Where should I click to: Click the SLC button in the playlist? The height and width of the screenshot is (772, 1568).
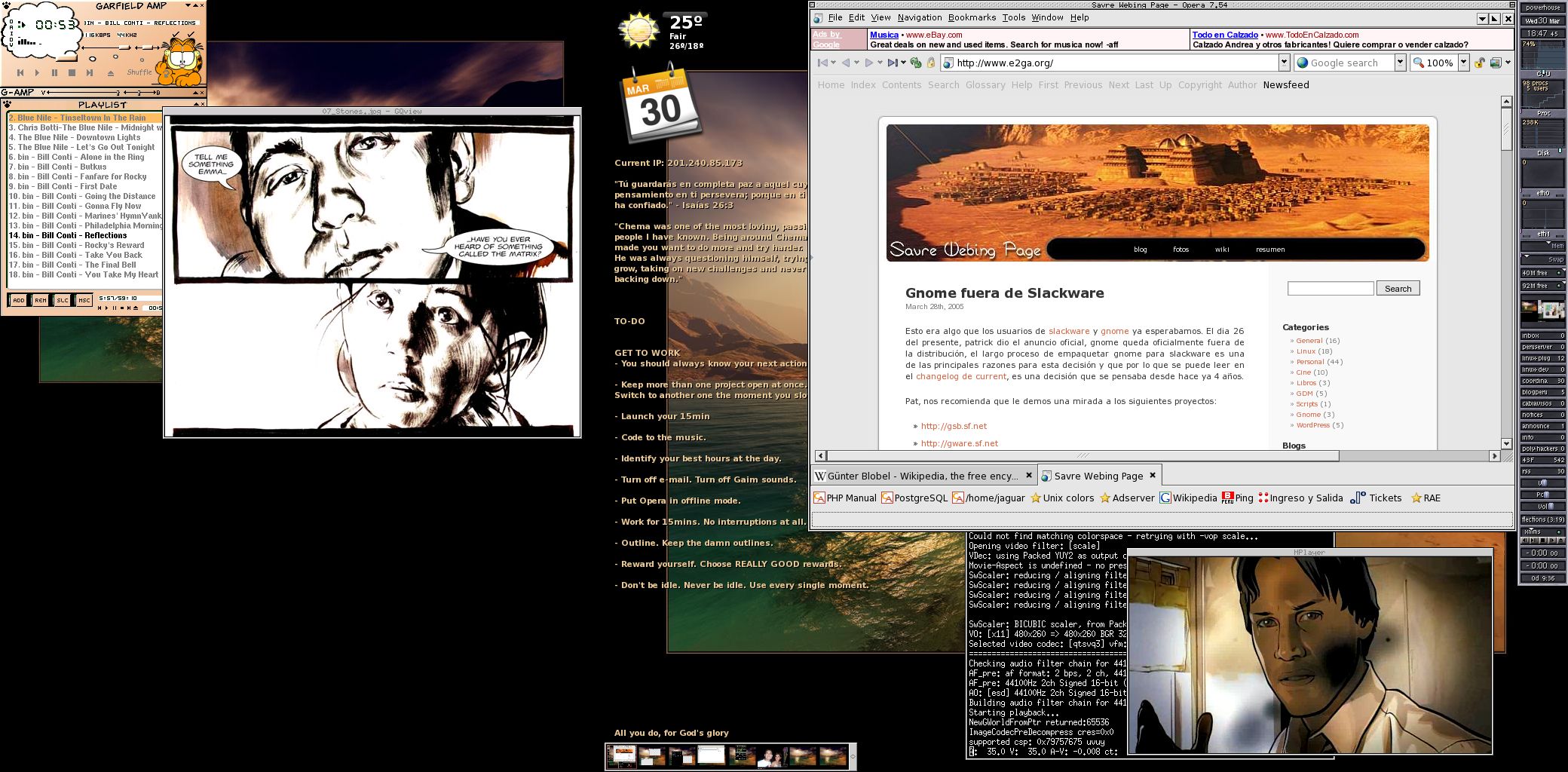tap(63, 300)
